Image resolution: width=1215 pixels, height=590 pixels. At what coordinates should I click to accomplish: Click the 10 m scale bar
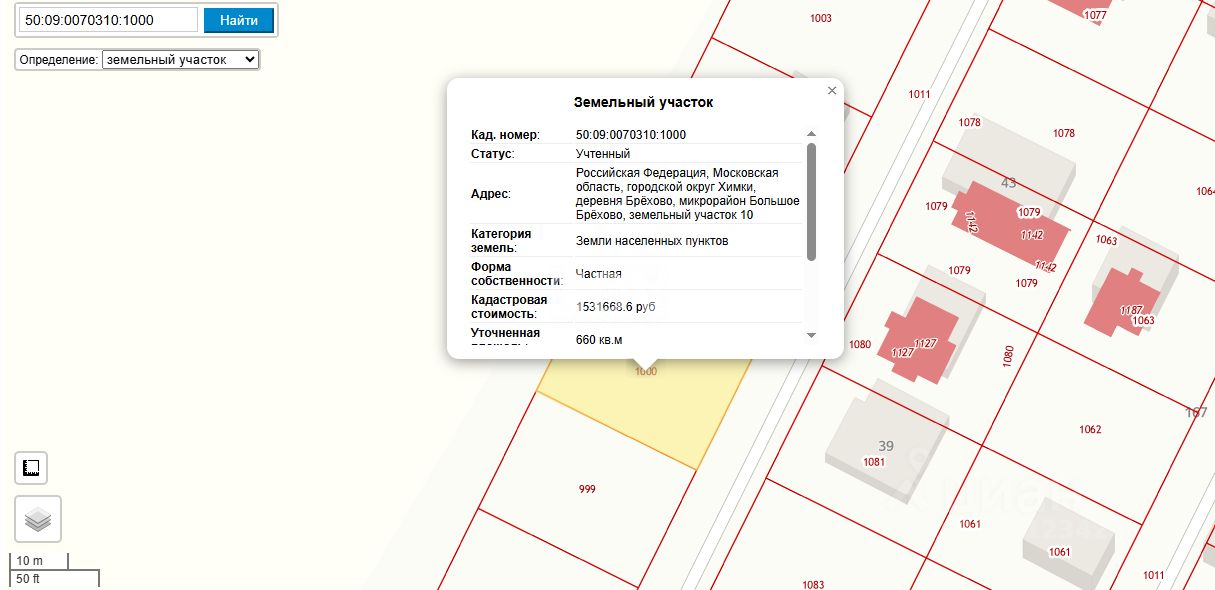tap(40, 561)
